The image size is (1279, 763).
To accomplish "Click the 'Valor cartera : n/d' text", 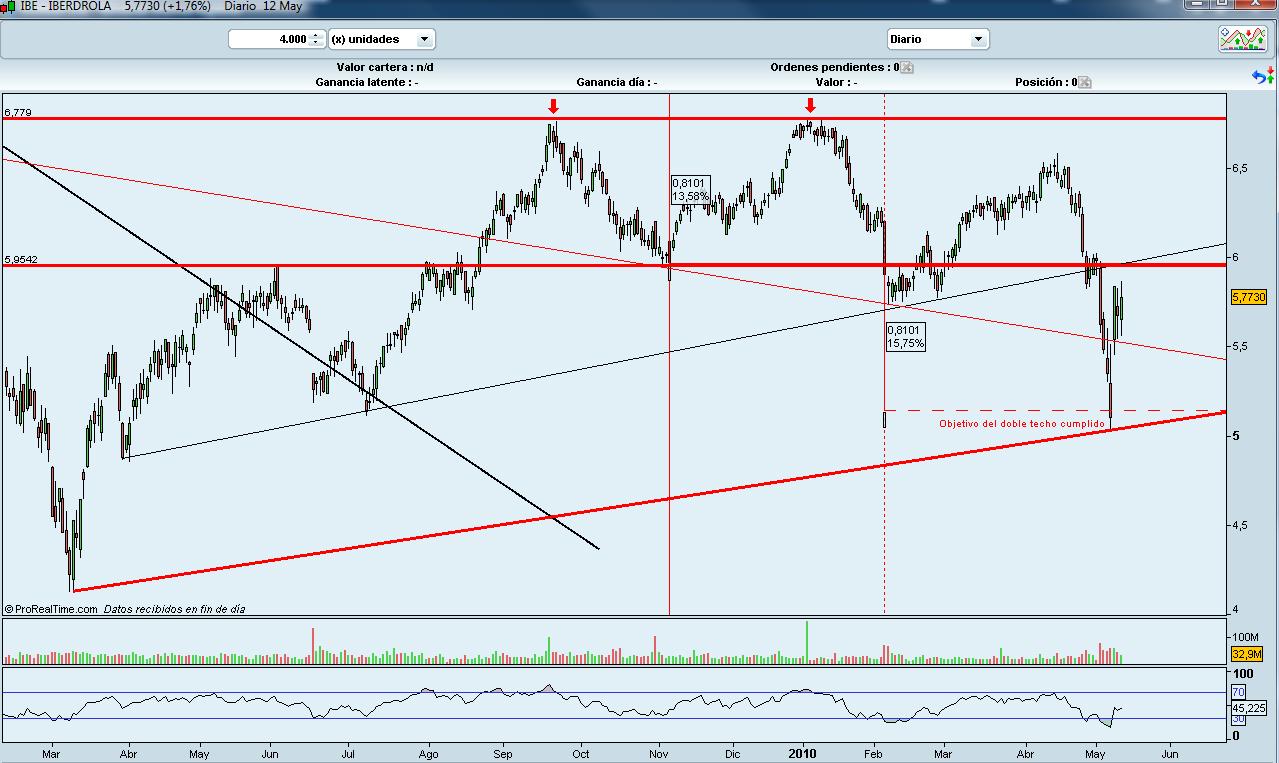I will [385, 67].
